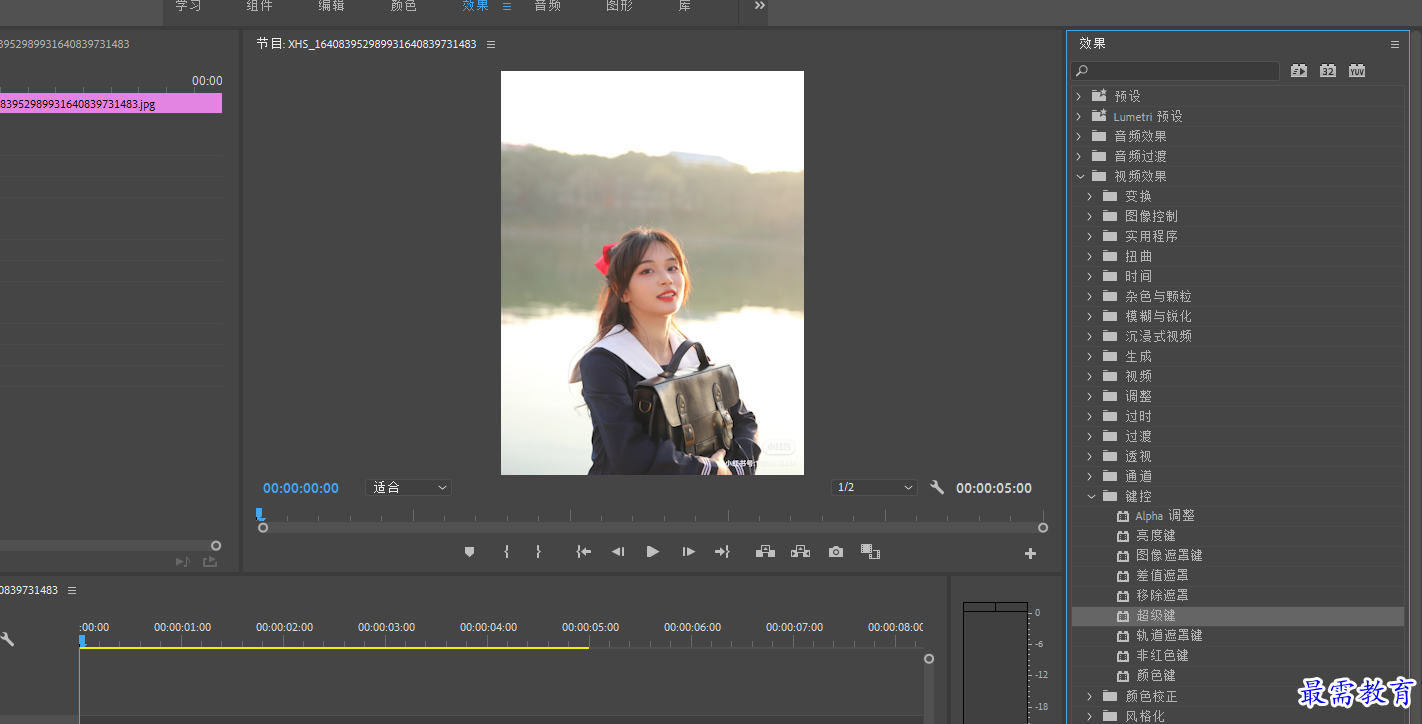Viewport: 1422px width, 724px height.
Task: Switch to the 组件 workspace tab
Action: pyautogui.click(x=260, y=6)
